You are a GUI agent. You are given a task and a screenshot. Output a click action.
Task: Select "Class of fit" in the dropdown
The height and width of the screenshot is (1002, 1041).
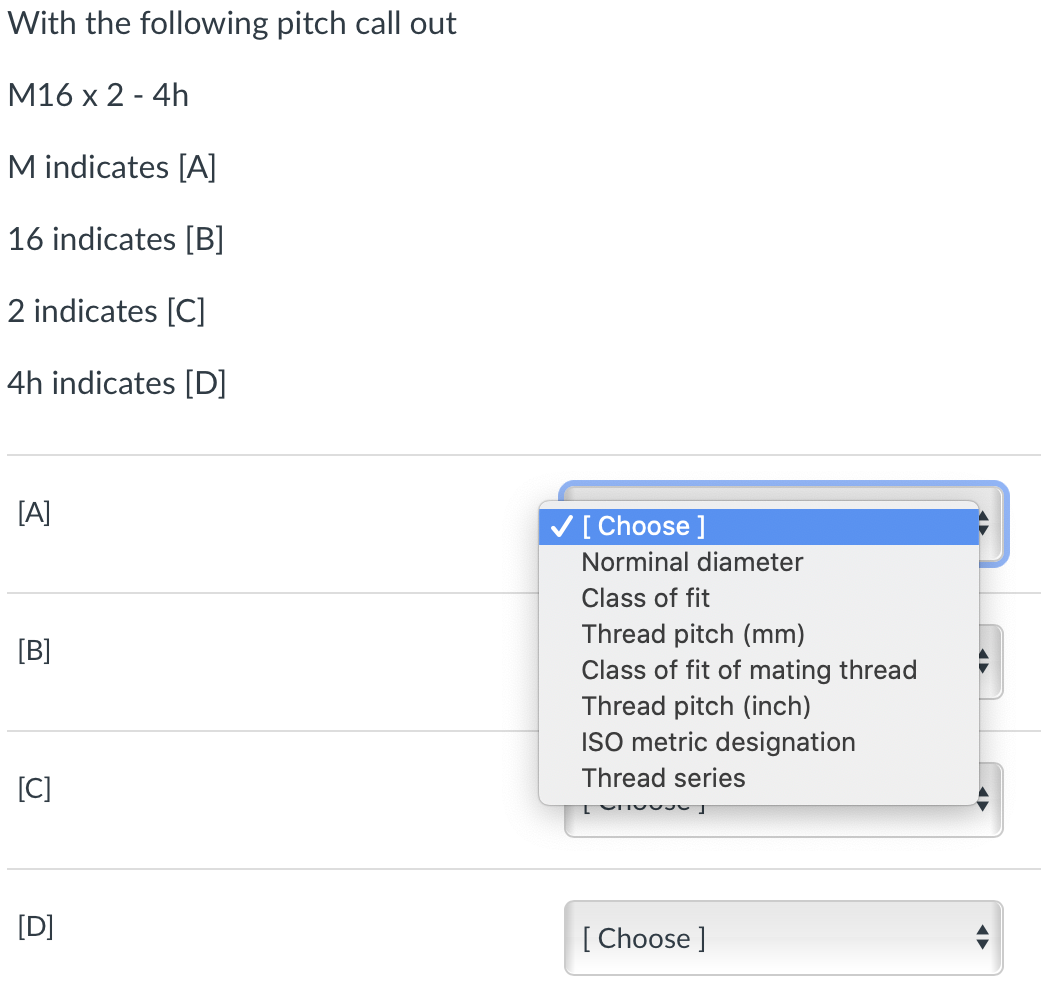(645, 598)
